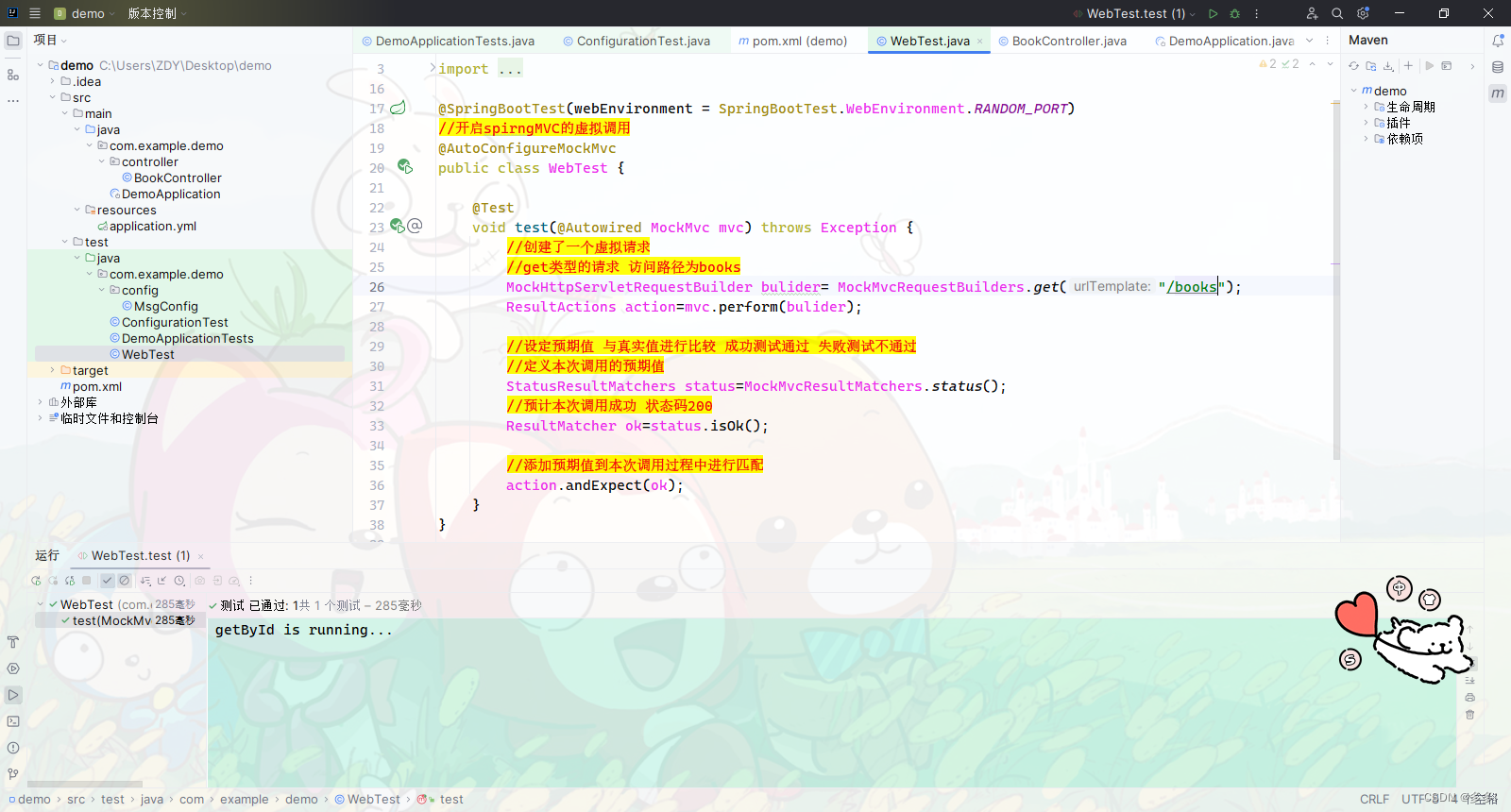
Task: Expand Maven 依赖项 node
Action: [1366, 139]
